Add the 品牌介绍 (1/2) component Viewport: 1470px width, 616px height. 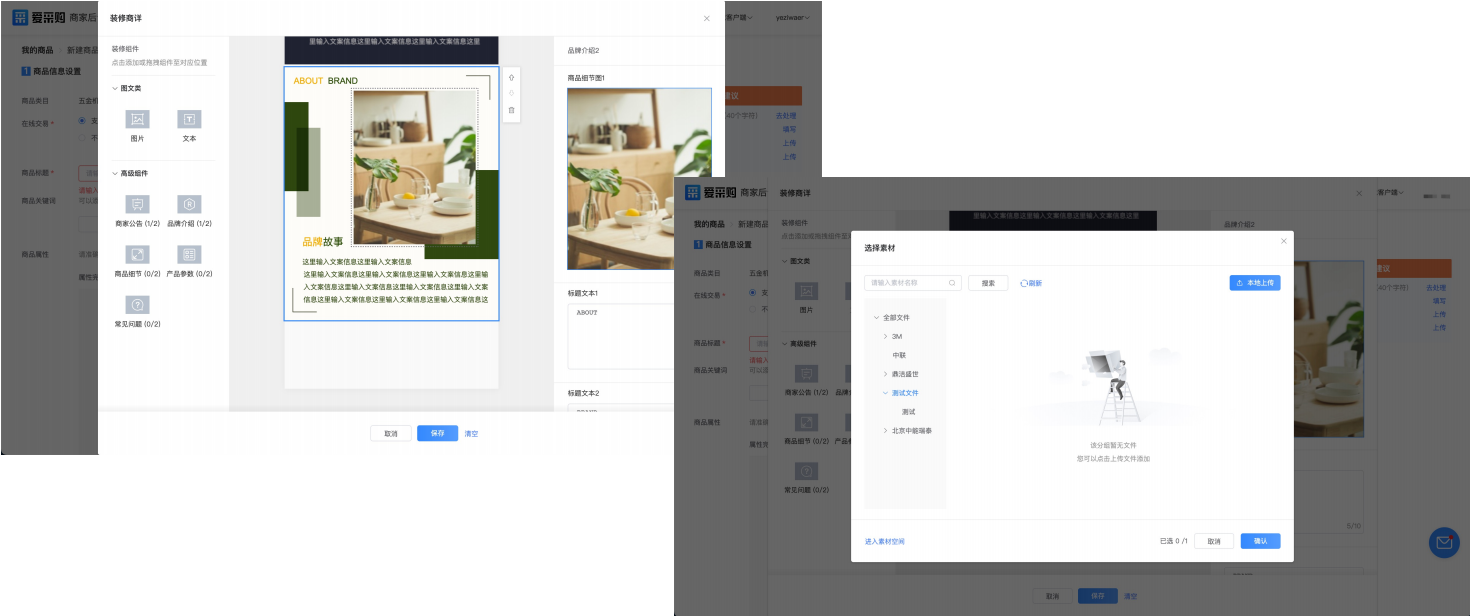click(x=189, y=204)
